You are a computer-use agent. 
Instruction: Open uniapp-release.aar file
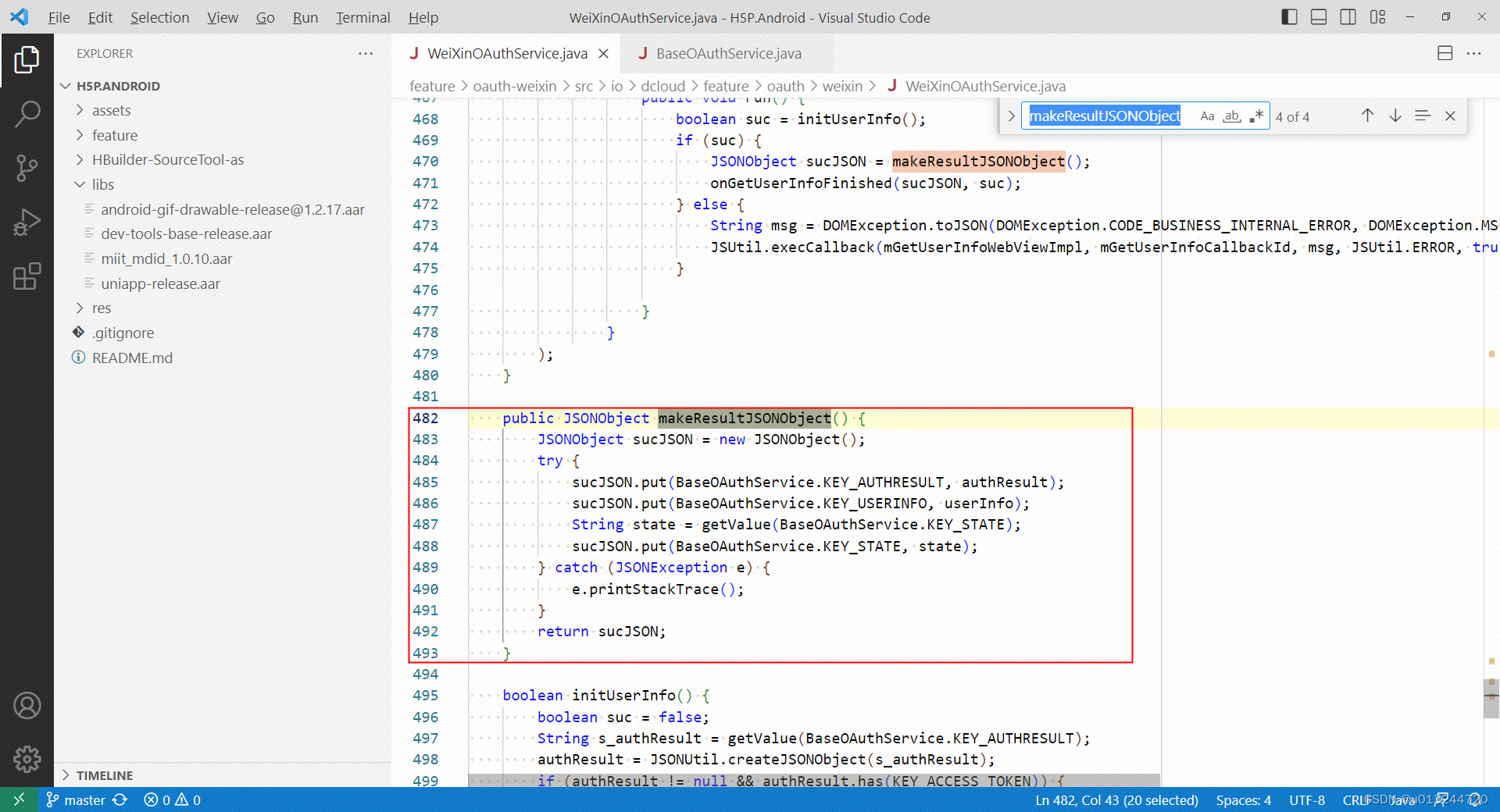click(x=160, y=283)
